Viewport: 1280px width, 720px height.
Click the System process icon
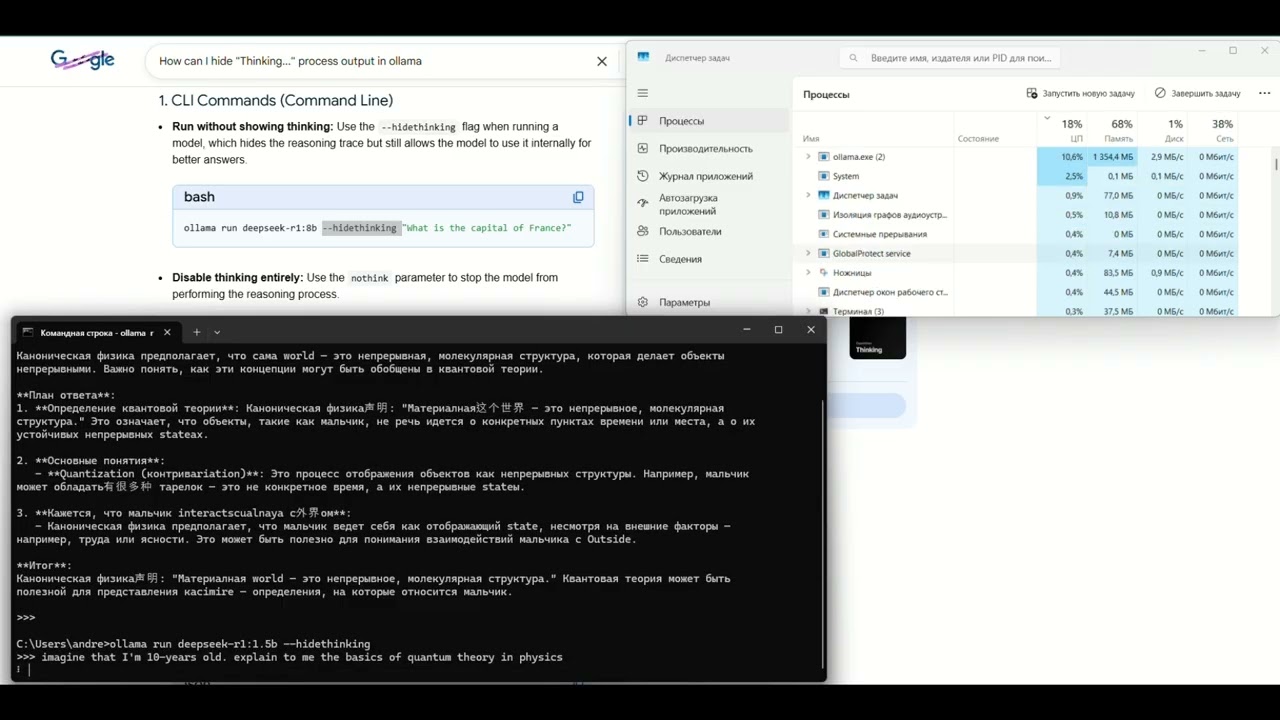(x=824, y=176)
